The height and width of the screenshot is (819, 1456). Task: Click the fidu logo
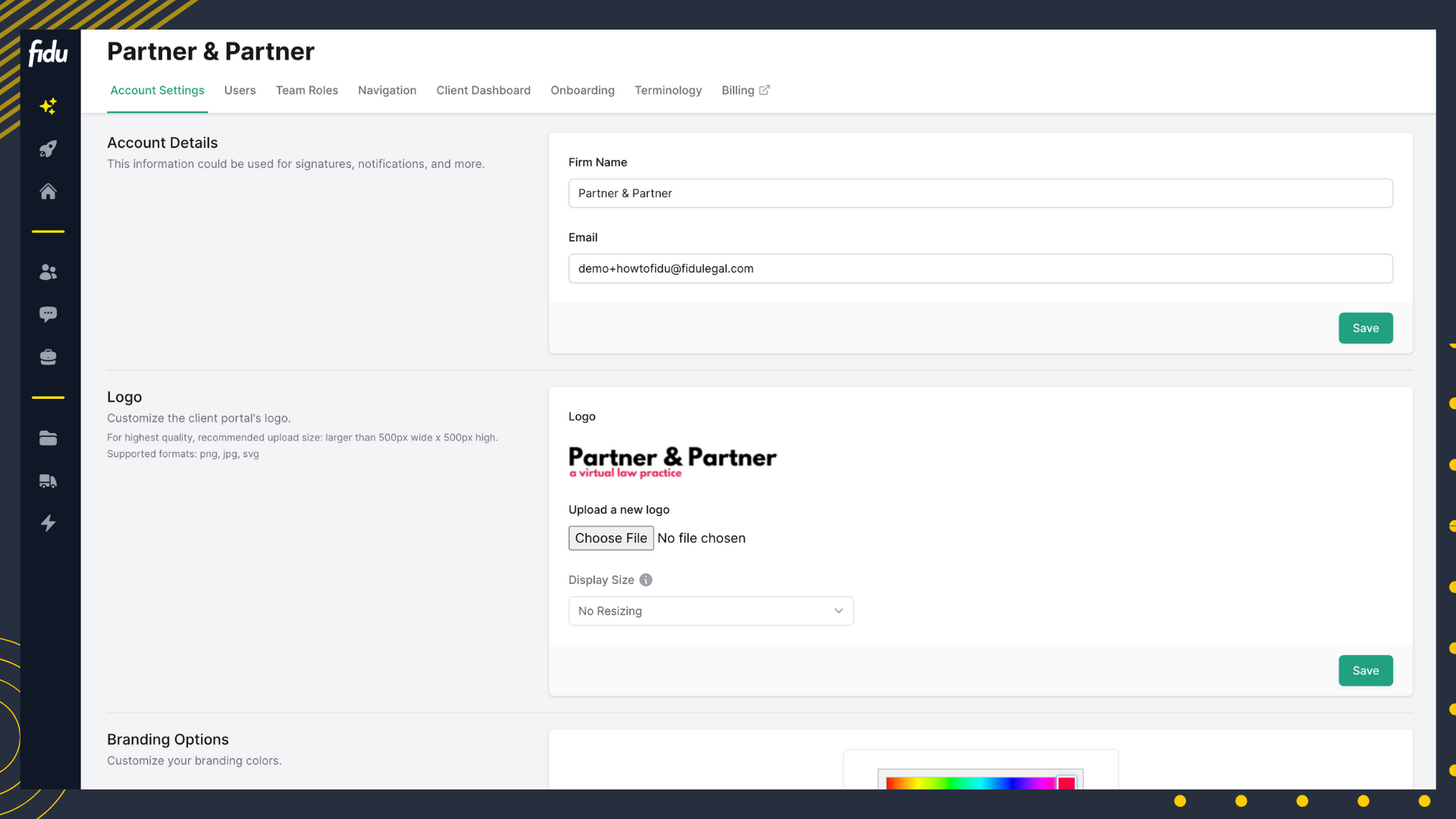pyautogui.click(x=48, y=53)
